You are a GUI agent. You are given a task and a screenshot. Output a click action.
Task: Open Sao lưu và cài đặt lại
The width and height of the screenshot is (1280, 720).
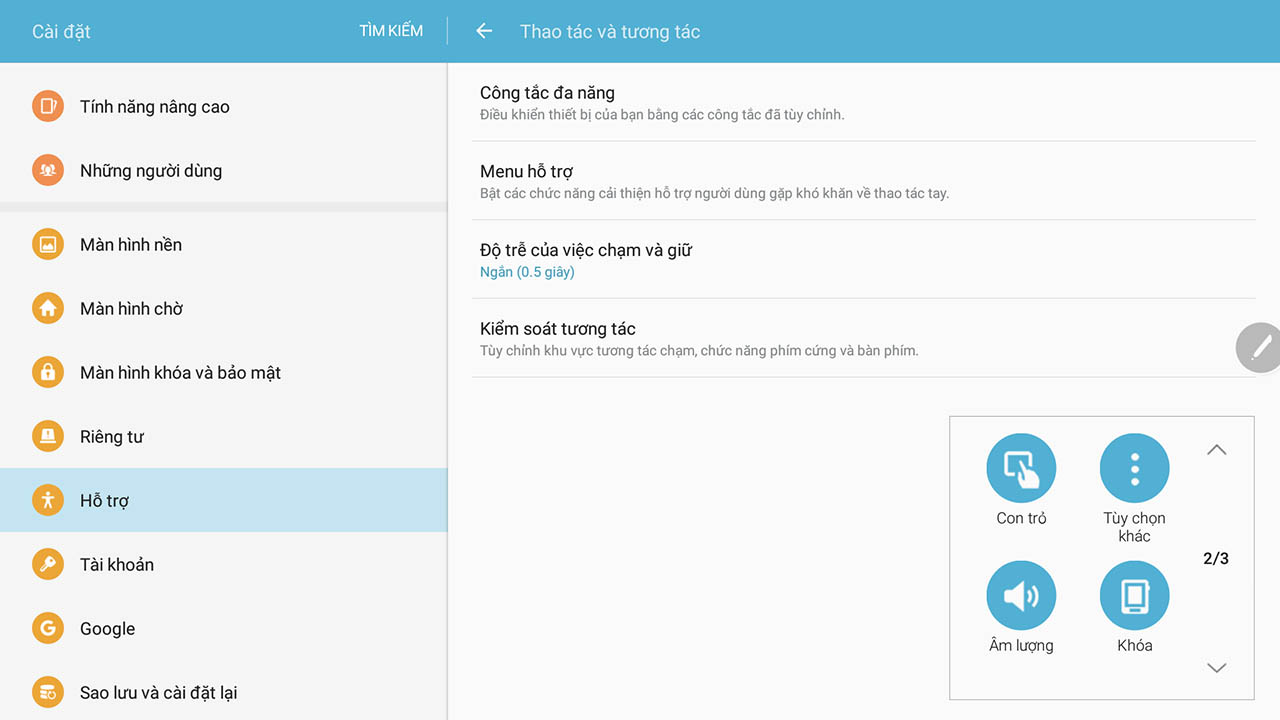tap(158, 693)
